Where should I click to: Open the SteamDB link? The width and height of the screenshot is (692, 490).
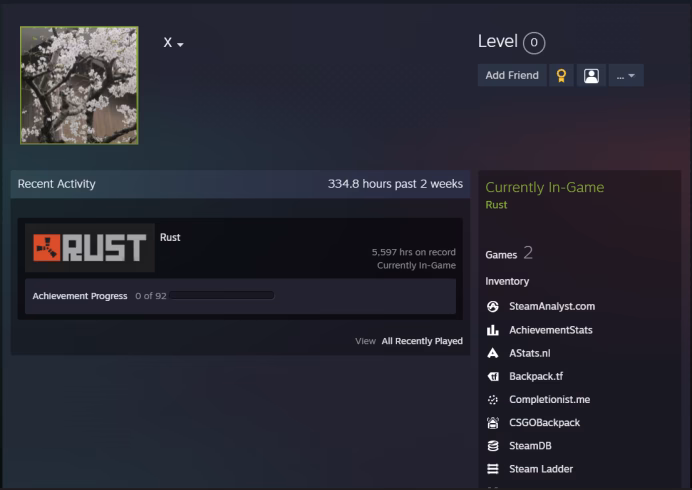[530, 446]
